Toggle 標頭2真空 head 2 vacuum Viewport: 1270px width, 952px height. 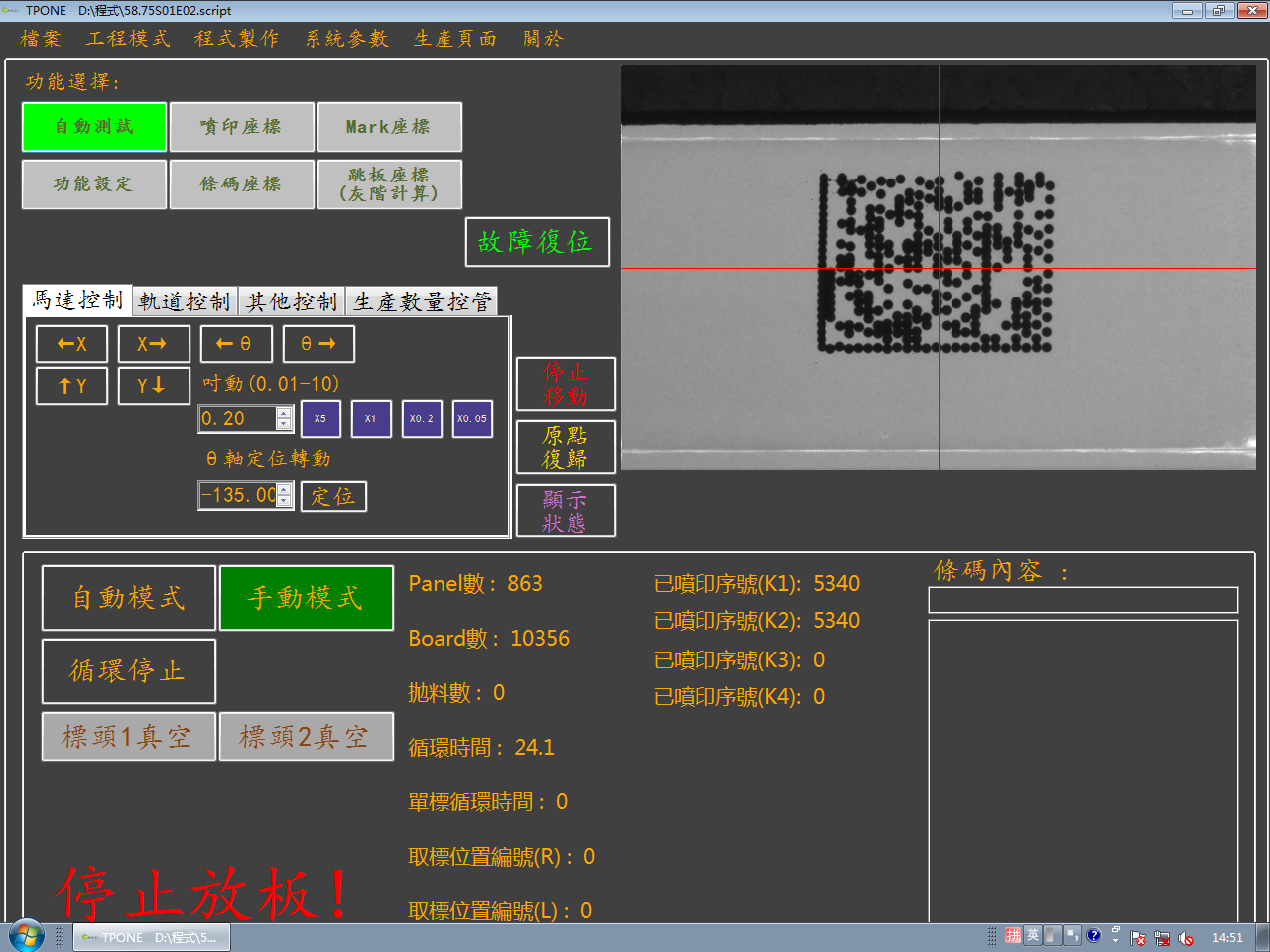pyautogui.click(x=307, y=737)
